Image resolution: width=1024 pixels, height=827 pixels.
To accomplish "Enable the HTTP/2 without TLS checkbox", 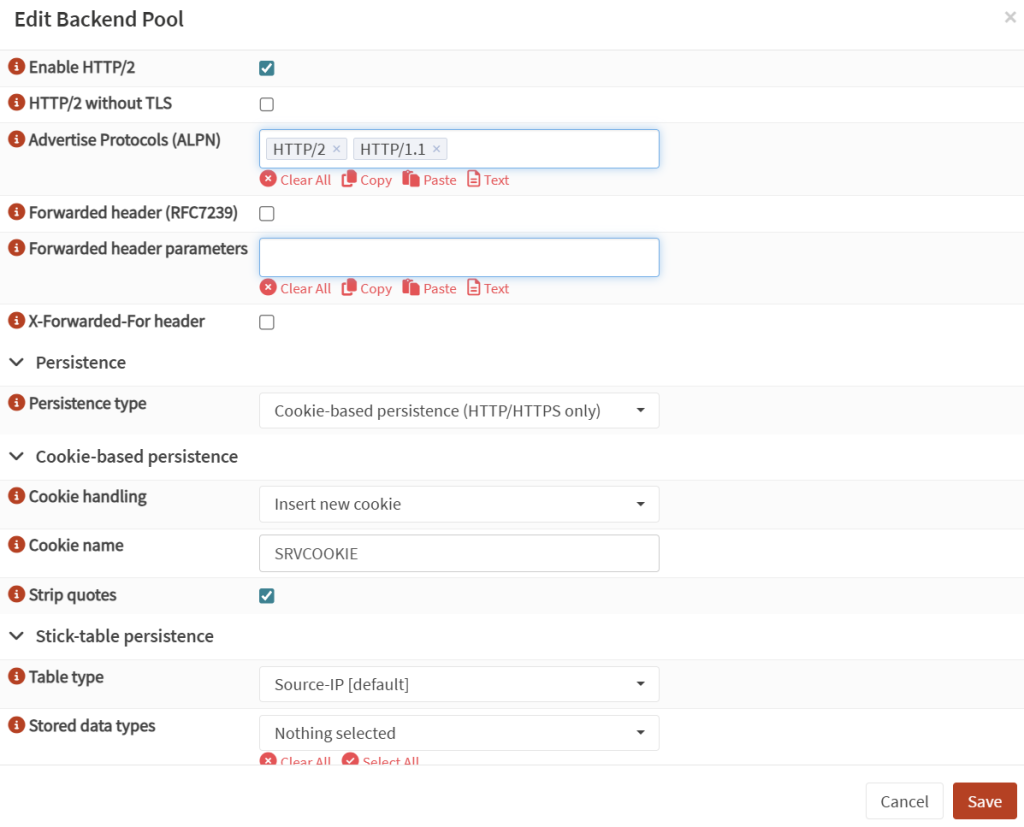I will pos(266,103).
